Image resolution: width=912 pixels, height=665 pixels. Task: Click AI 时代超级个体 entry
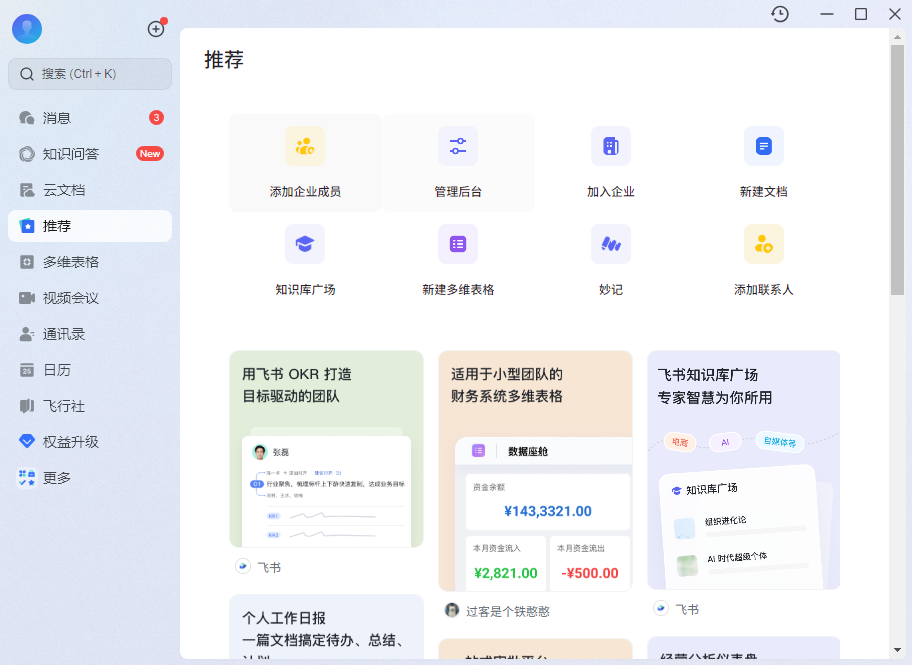[x=737, y=557]
